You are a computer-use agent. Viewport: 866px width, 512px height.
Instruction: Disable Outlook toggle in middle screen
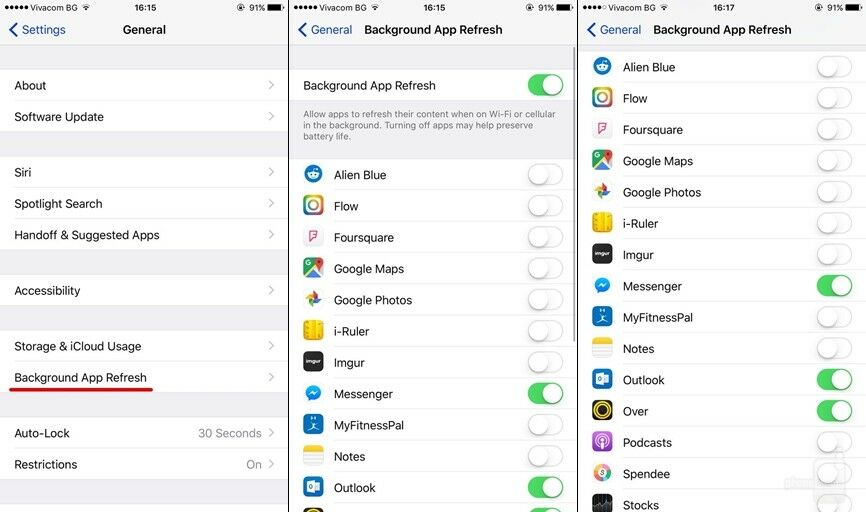click(x=545, y=488)
